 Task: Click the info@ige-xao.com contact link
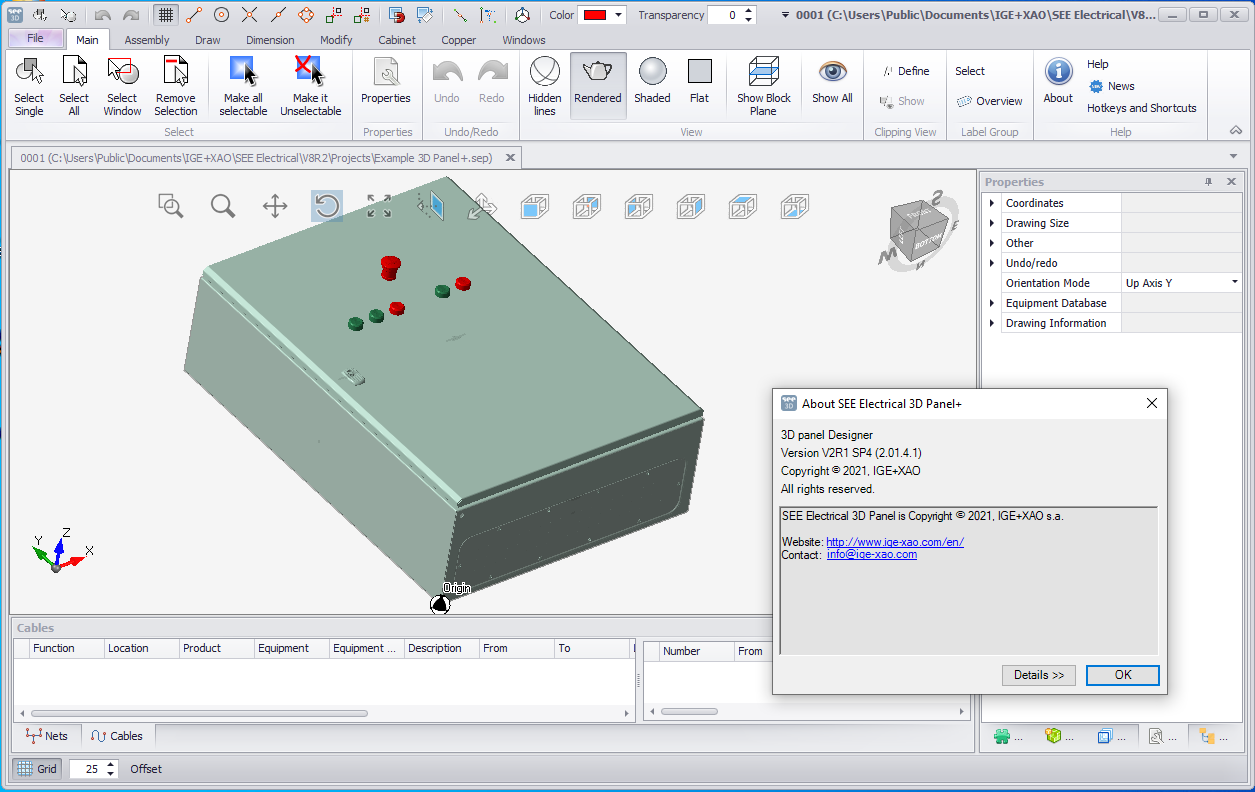click(x=872, y=554)
